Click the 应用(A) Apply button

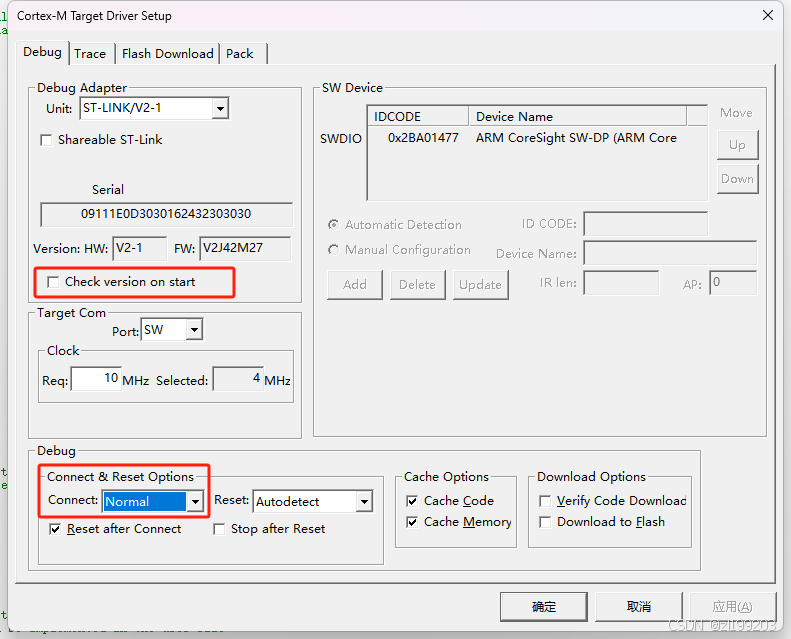pyautogui.click(x=732, y=606)
